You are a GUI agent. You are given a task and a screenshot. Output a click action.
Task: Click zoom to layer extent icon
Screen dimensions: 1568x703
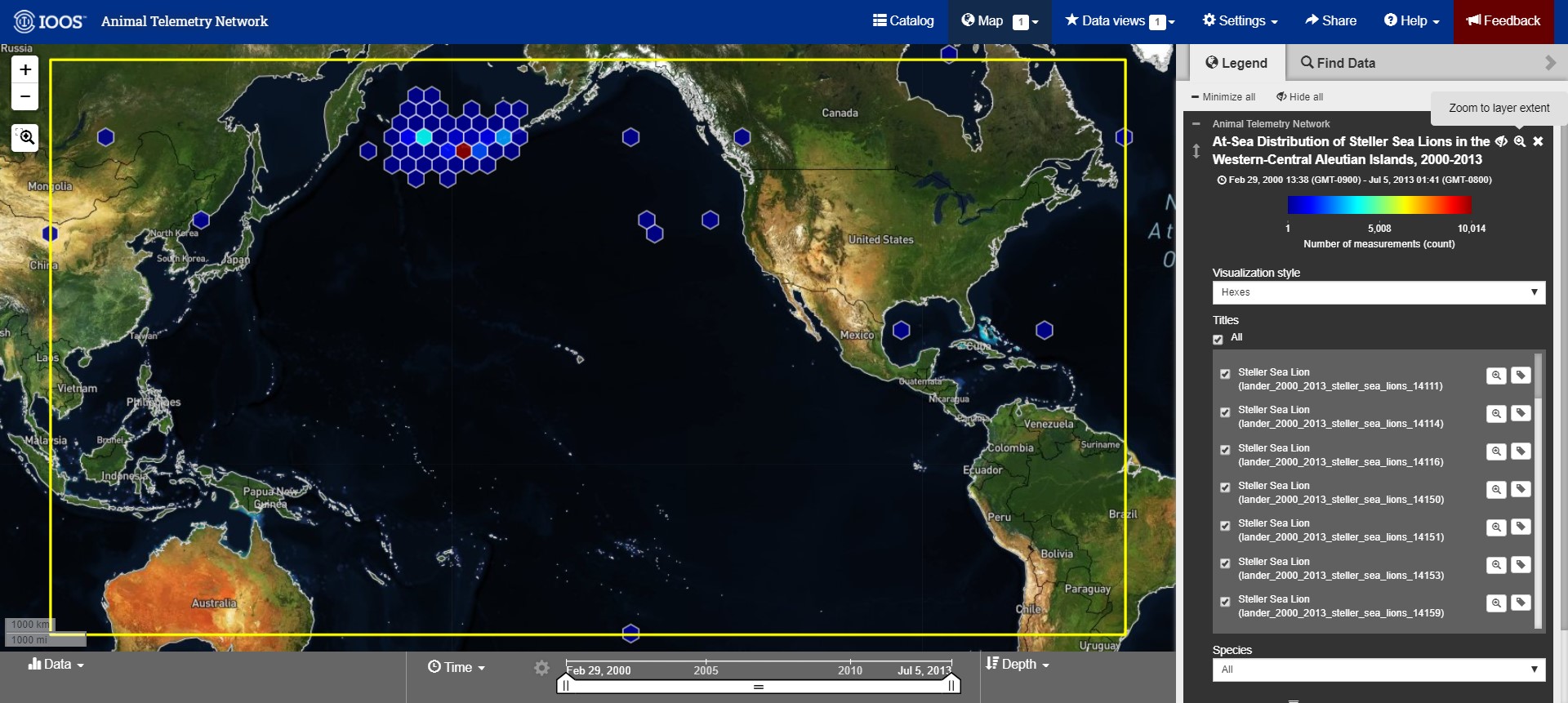click(x=1519, y=141)
